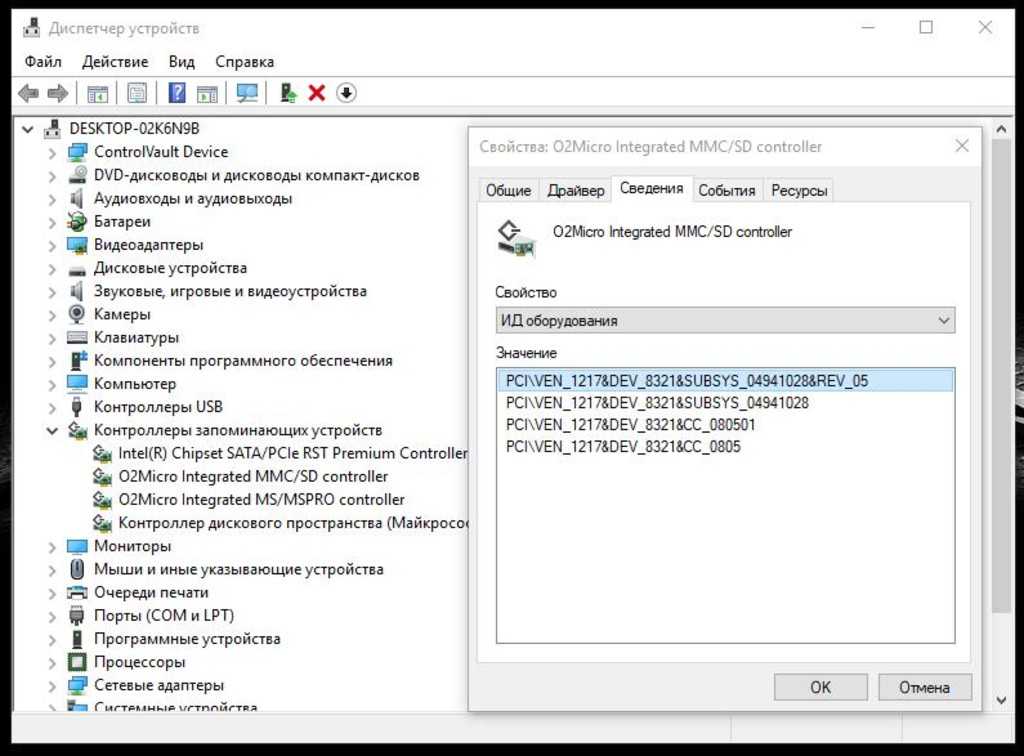Click the DESKTOP-02K6N9B computer icon
This screenshot has height=756, width=1024.
pyautogui.click(x=53, y=129)
